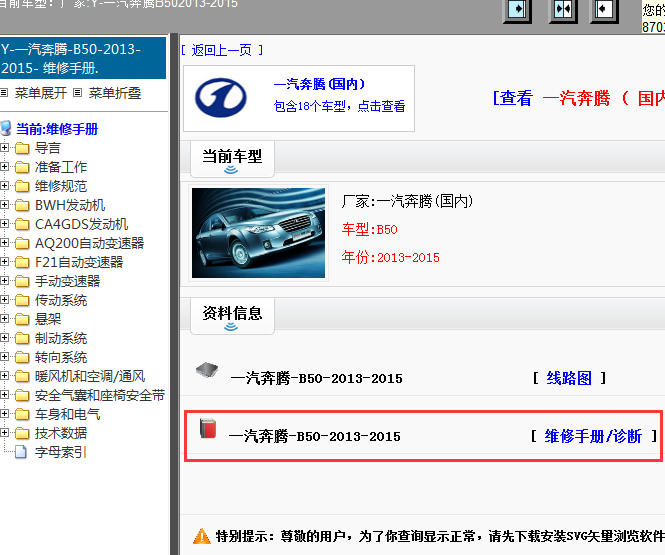The height and width of the screenshot is (555, 665).
Task: Click the F21自动变速器 folder icon
Action: 22,262
